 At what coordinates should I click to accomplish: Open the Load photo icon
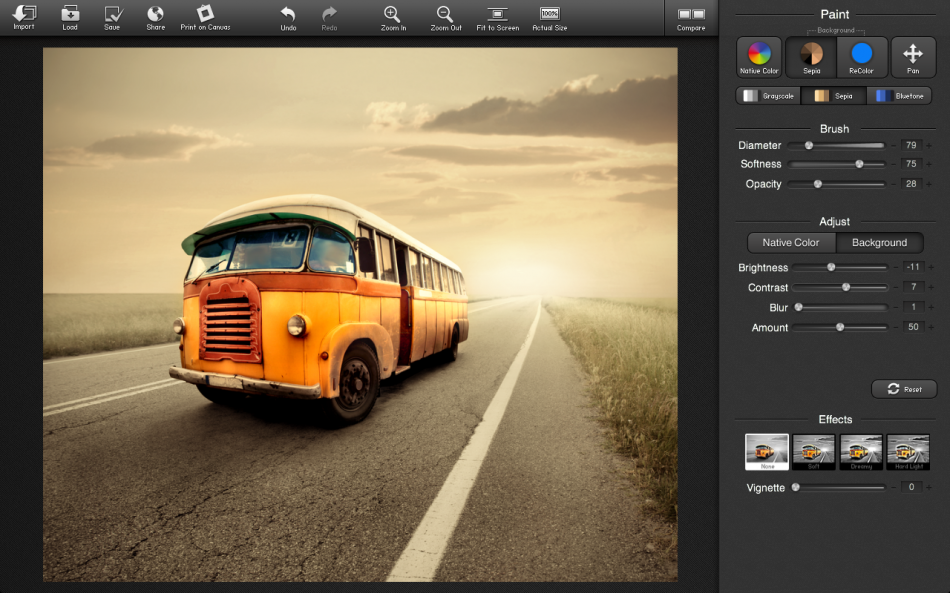tap(70, 15)
